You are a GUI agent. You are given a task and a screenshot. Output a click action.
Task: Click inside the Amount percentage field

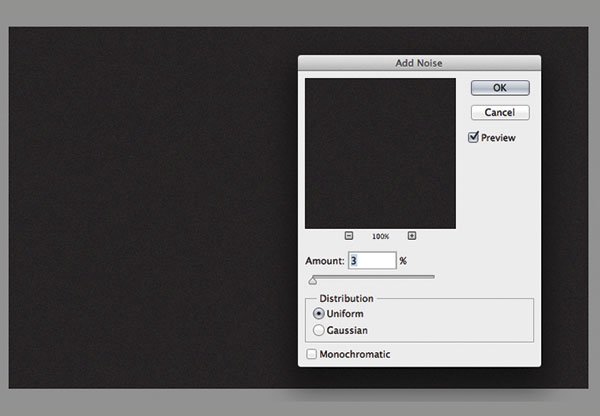click(x=371, y=260)
